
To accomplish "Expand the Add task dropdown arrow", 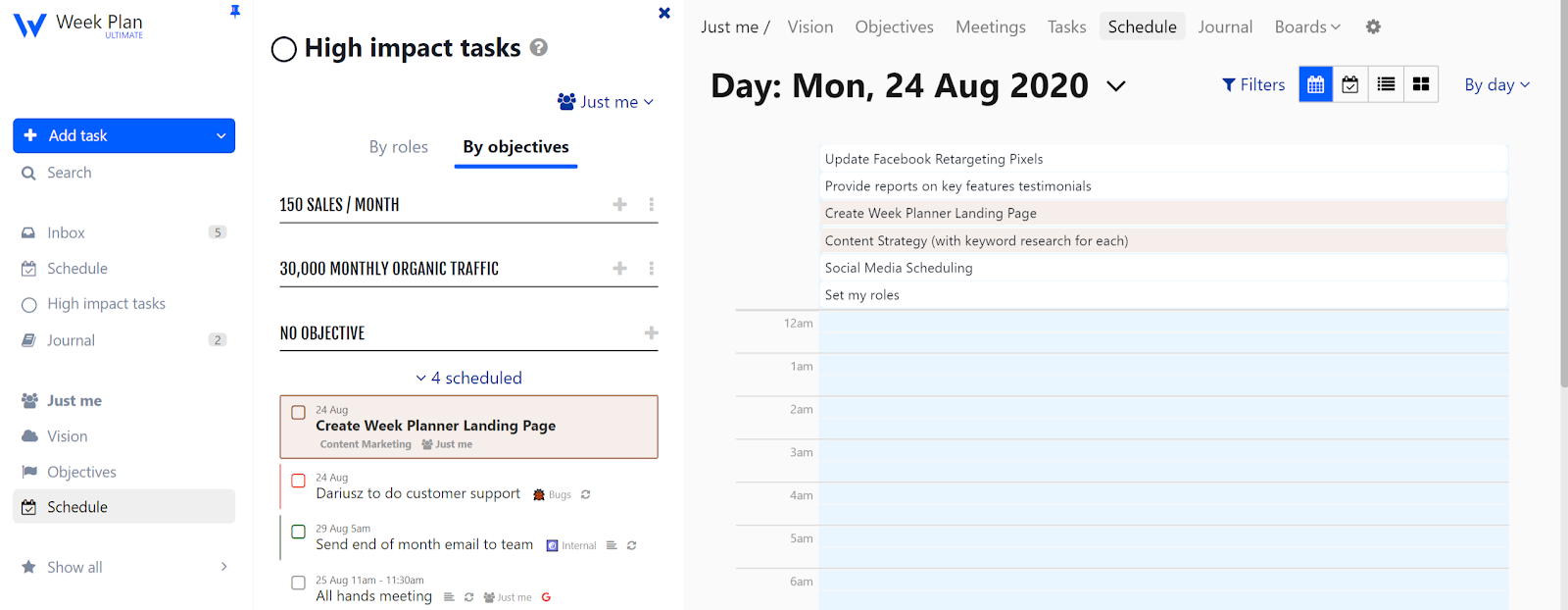I will click(220, 135).
